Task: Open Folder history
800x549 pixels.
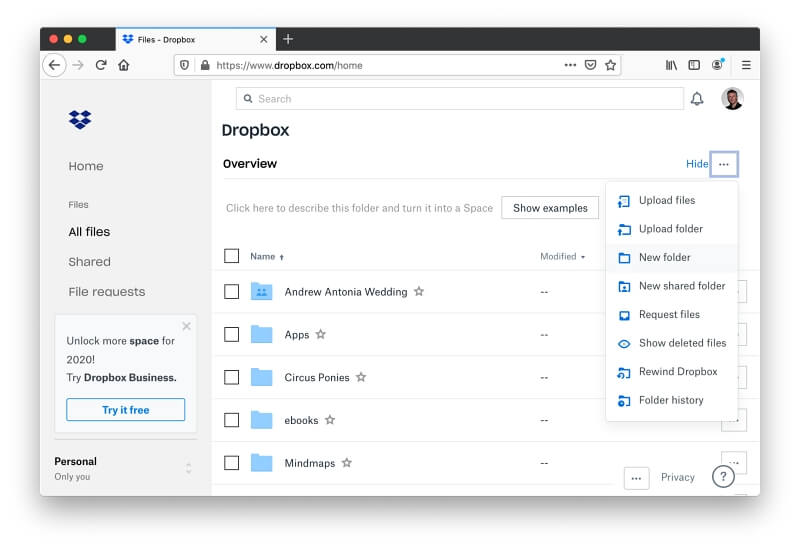Action: click(672, 401)
